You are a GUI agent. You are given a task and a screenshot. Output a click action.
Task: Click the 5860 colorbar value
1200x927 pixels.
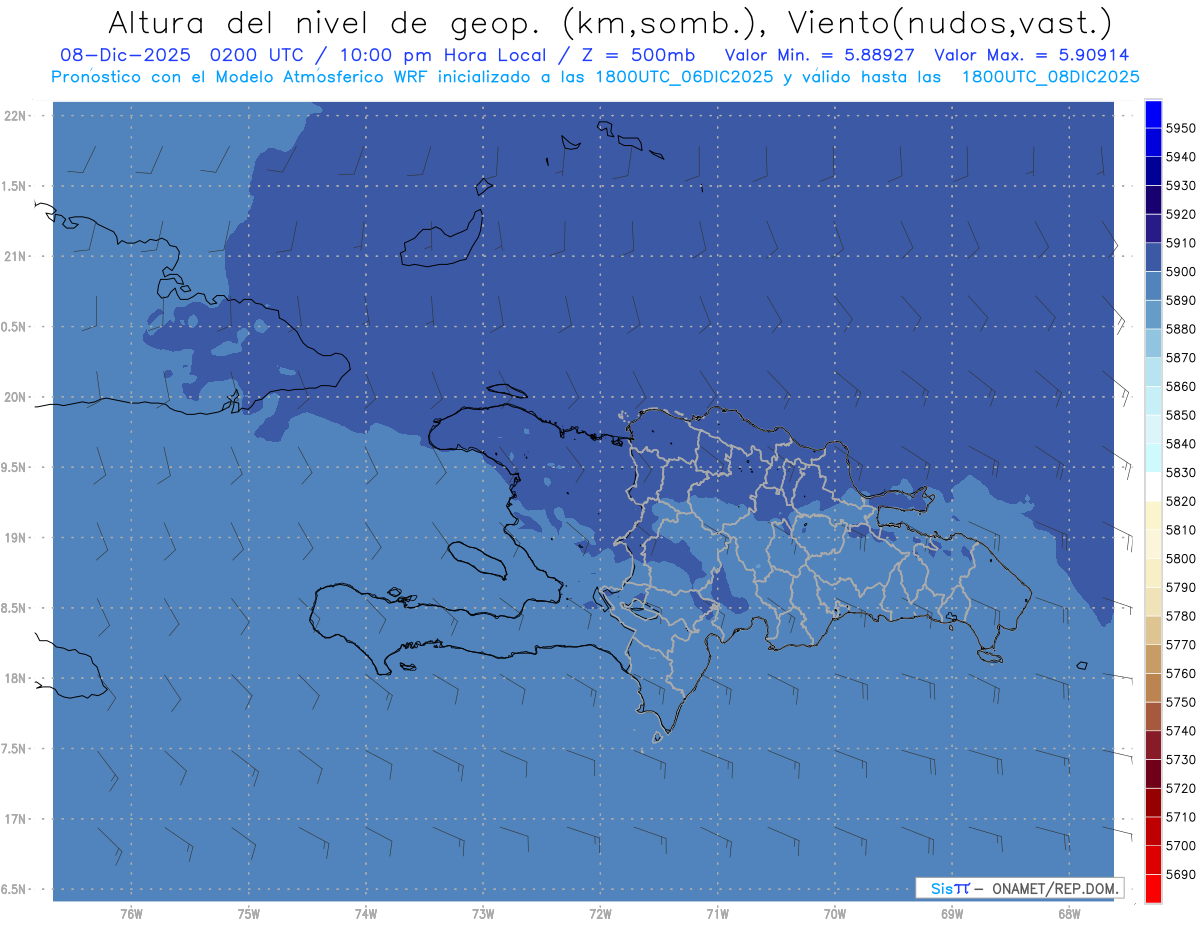coord(1181,387)
